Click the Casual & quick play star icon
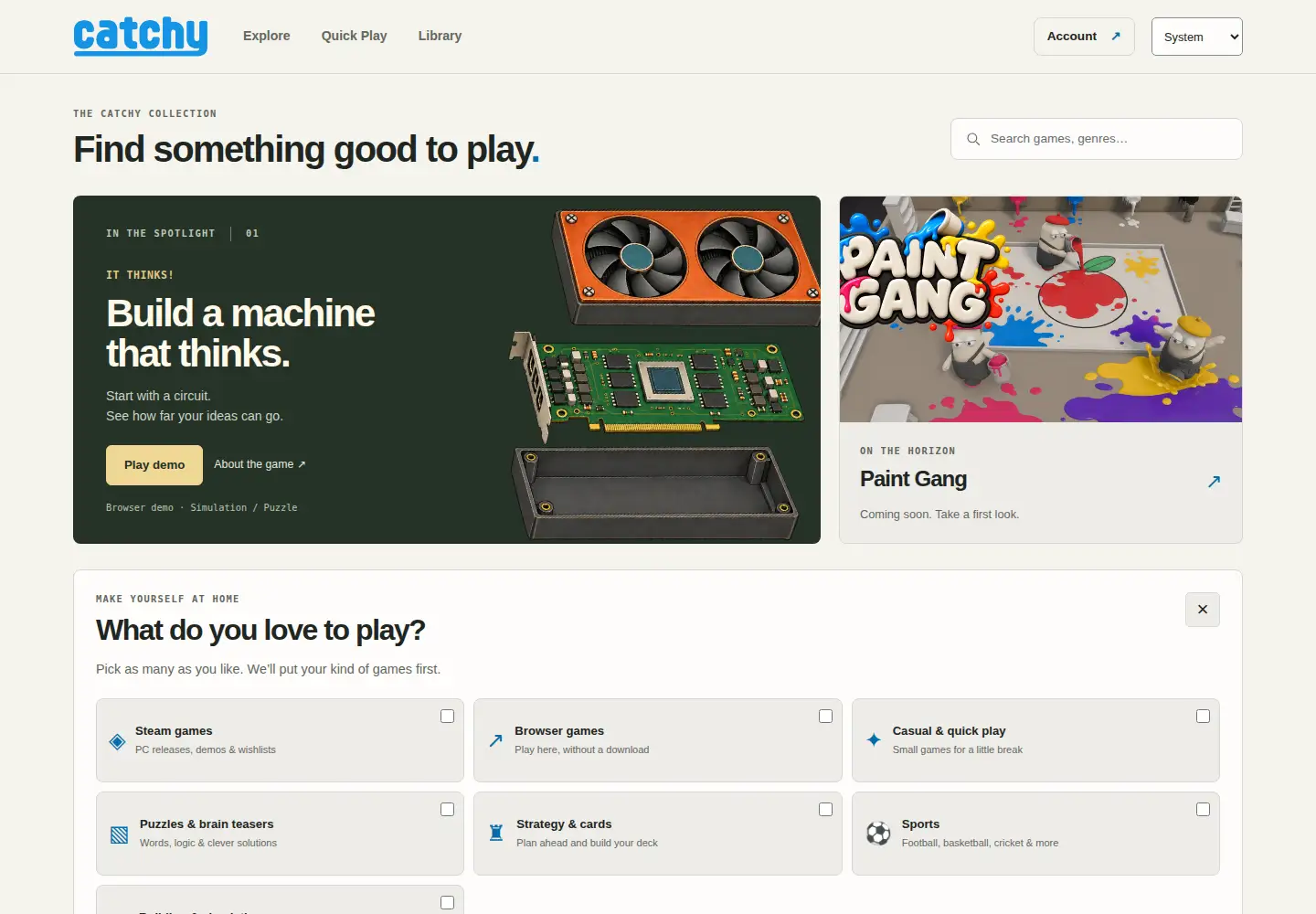The height and width of the screenshot is (914, 1316). coord(874,739)
